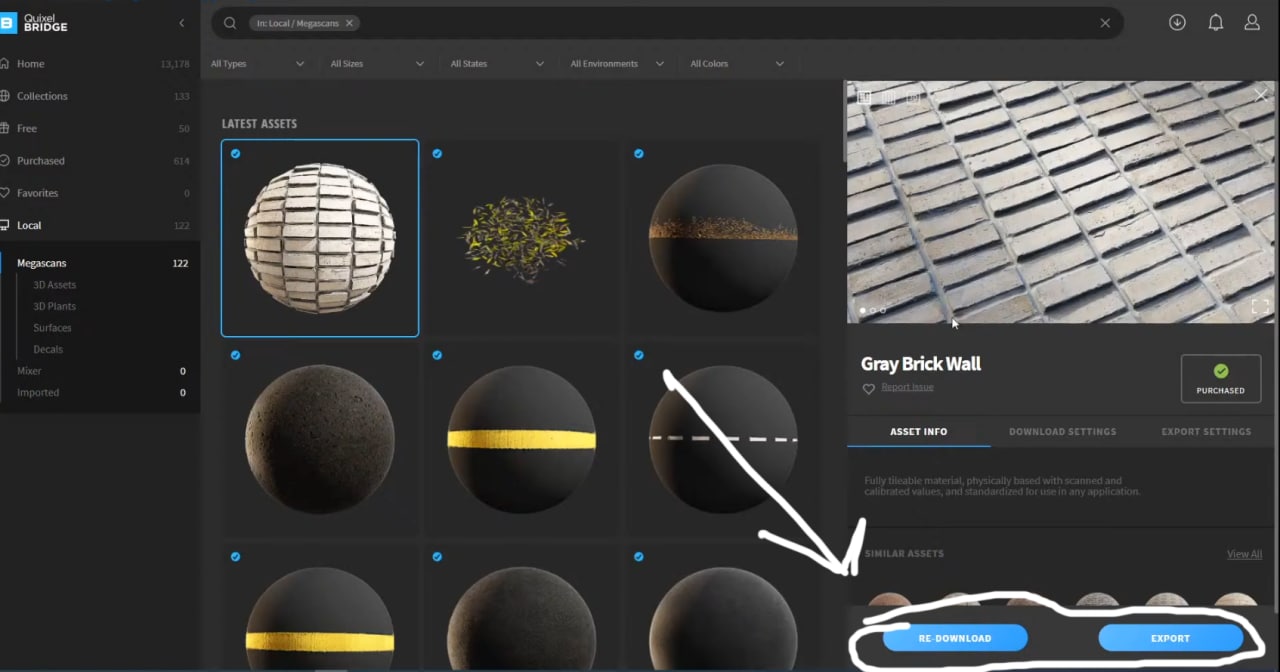Select 3D Assets under Megascans
The width and height of the screenshot is (1280, 672).
(55, 285)
